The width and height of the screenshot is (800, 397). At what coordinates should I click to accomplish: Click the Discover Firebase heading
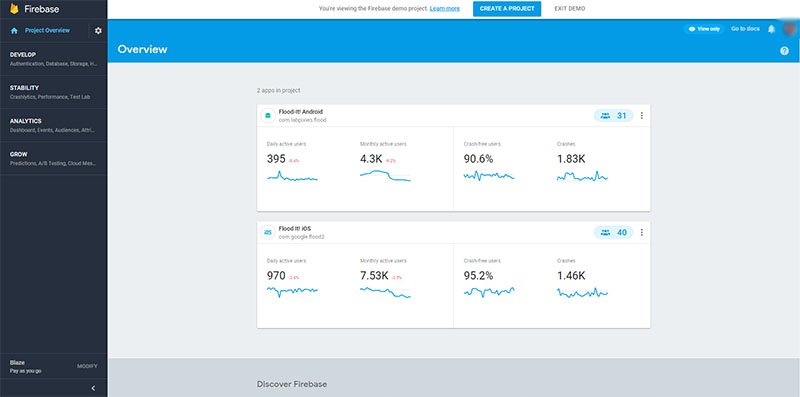point(292,384)
